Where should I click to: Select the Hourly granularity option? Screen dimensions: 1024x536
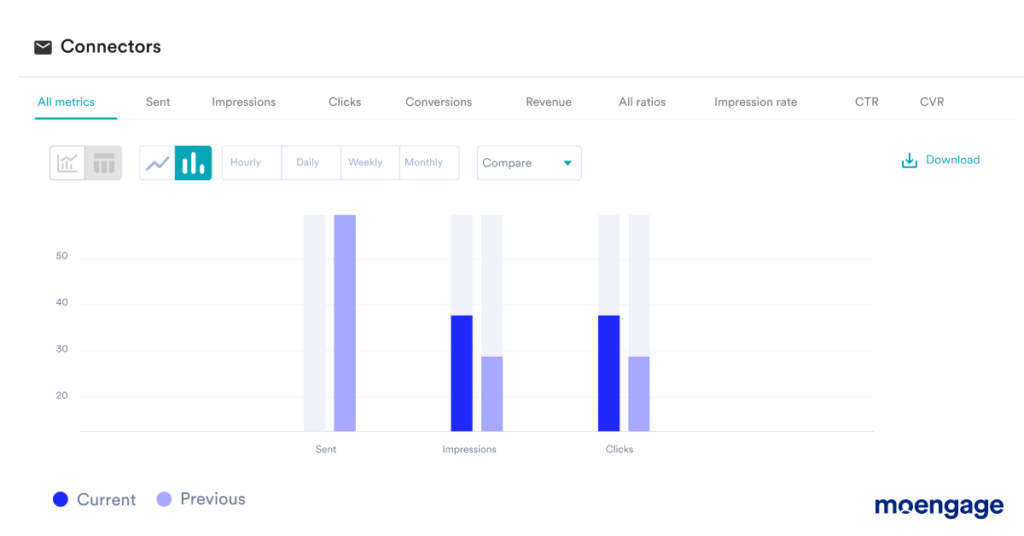point(245,163)
